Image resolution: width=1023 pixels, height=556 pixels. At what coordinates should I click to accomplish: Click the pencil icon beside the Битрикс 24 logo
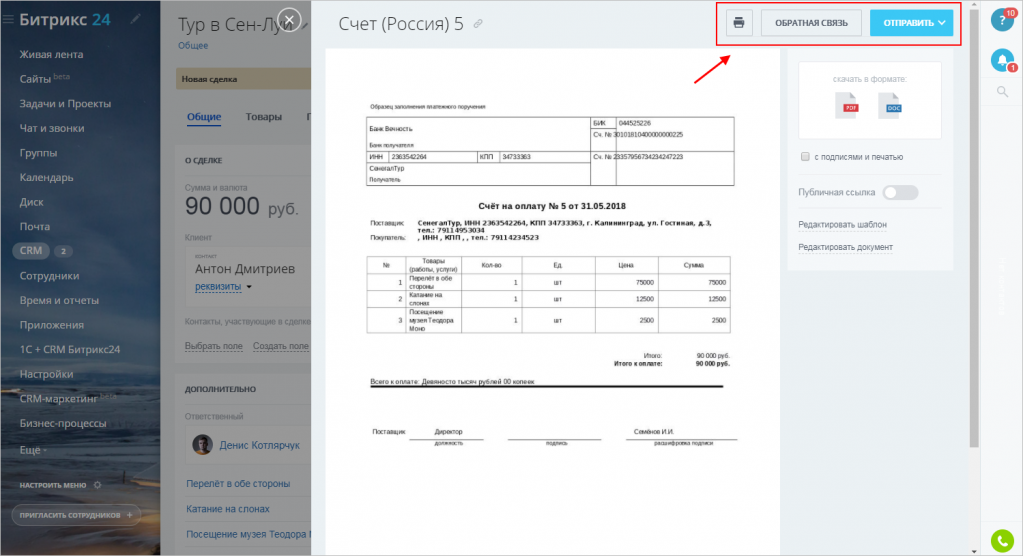(135, 20)
